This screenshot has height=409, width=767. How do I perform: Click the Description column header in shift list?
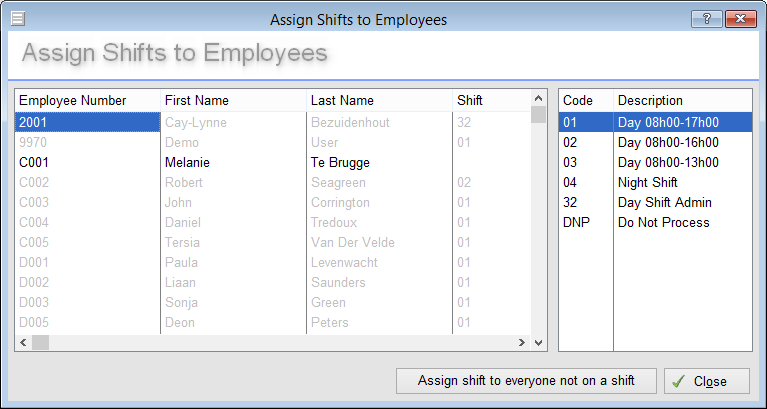[x=680, y=101]
